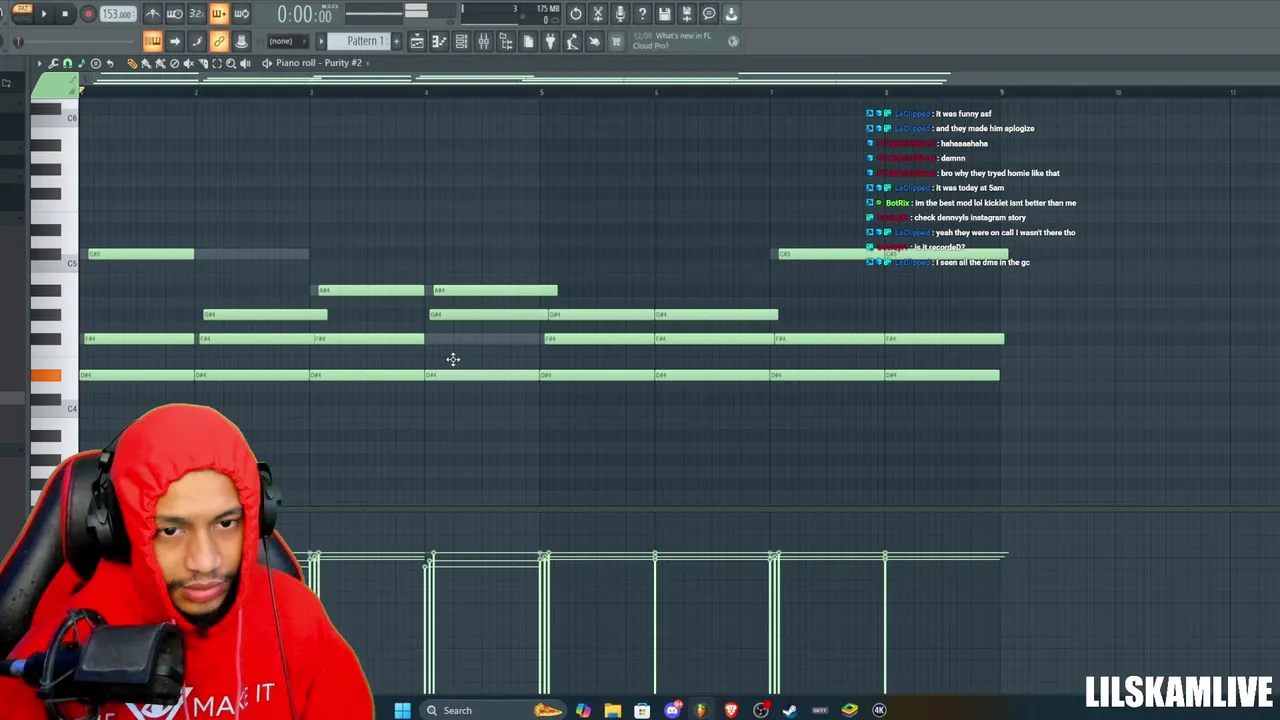Viewport: 1280px width, 720px height.
Task: Open the Playlist window from toolbar
Action: click(x=417, y=41)
